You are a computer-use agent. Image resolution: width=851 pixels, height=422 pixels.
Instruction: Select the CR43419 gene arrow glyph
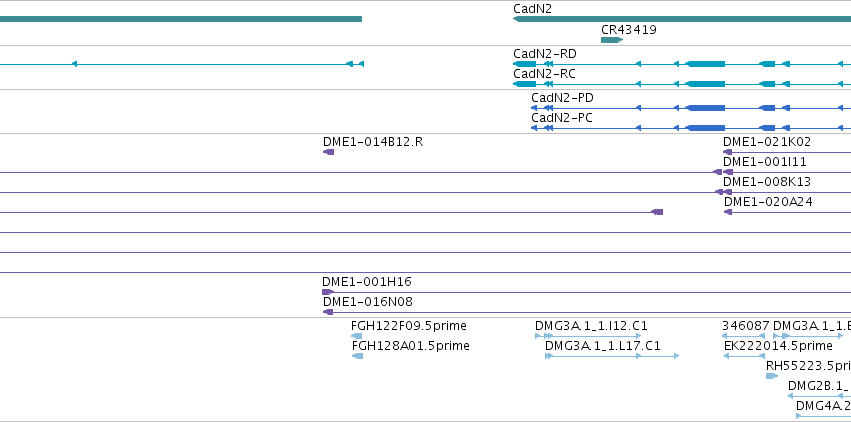pos(612,40)
